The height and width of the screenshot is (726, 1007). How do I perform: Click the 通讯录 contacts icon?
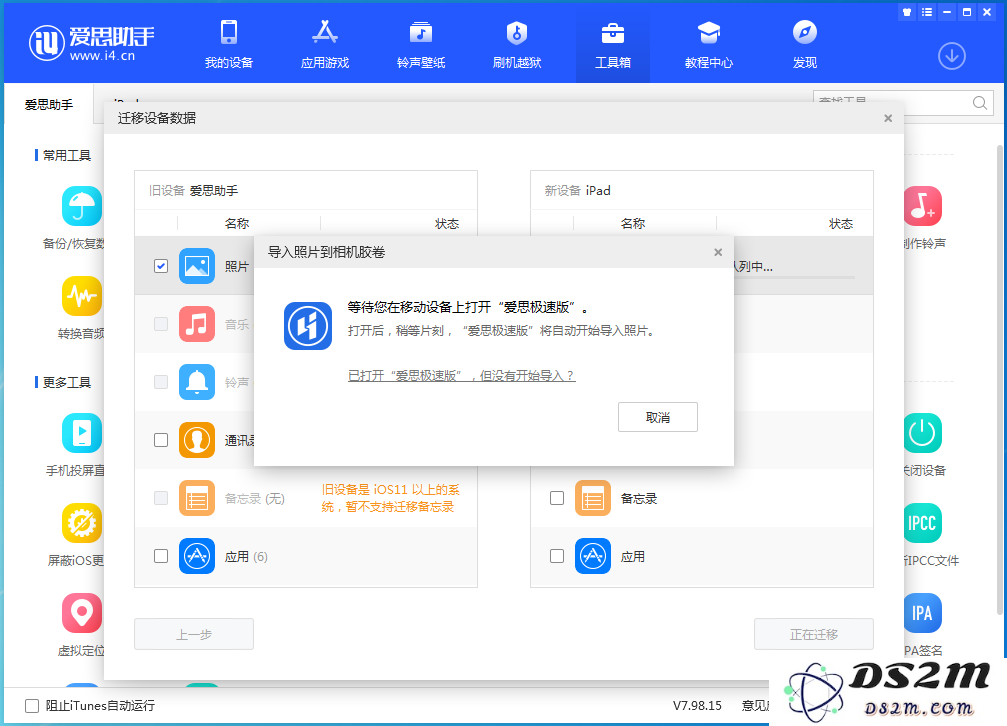[x=197, y=440]
